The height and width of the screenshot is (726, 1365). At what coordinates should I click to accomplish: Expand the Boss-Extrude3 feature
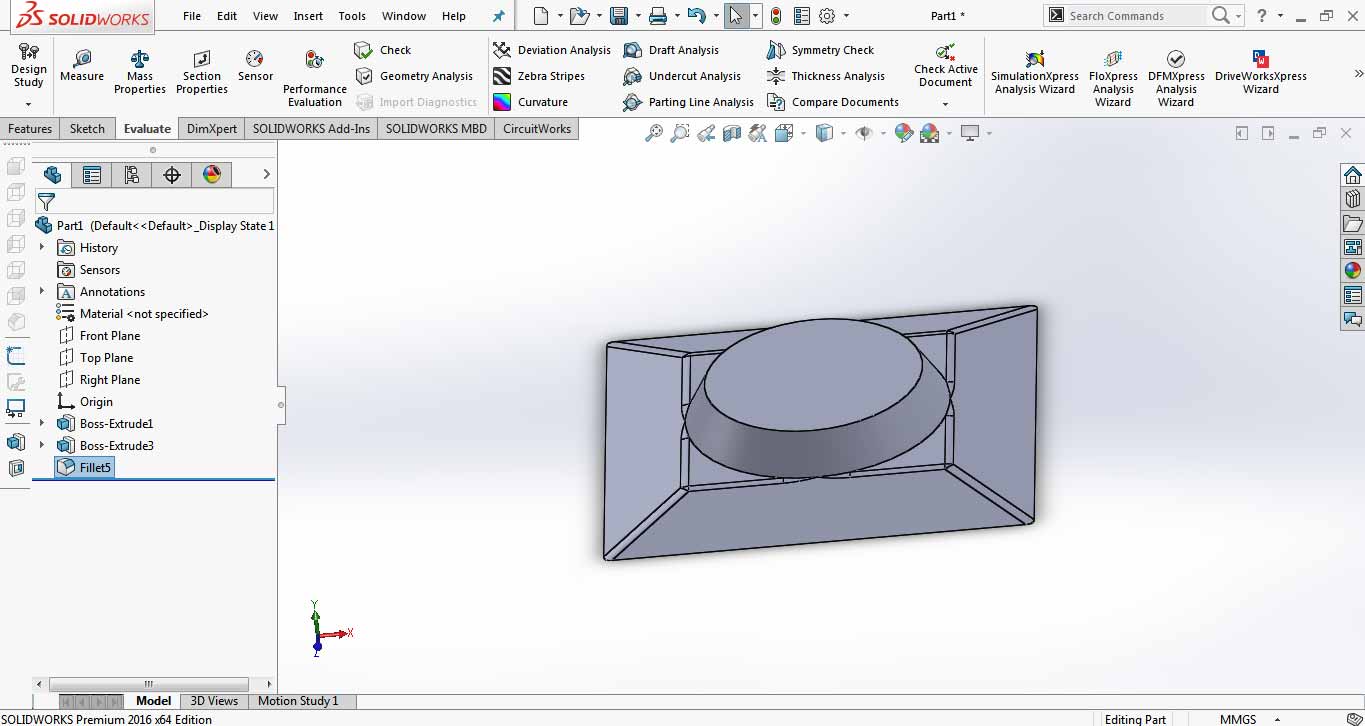(42, 445)
